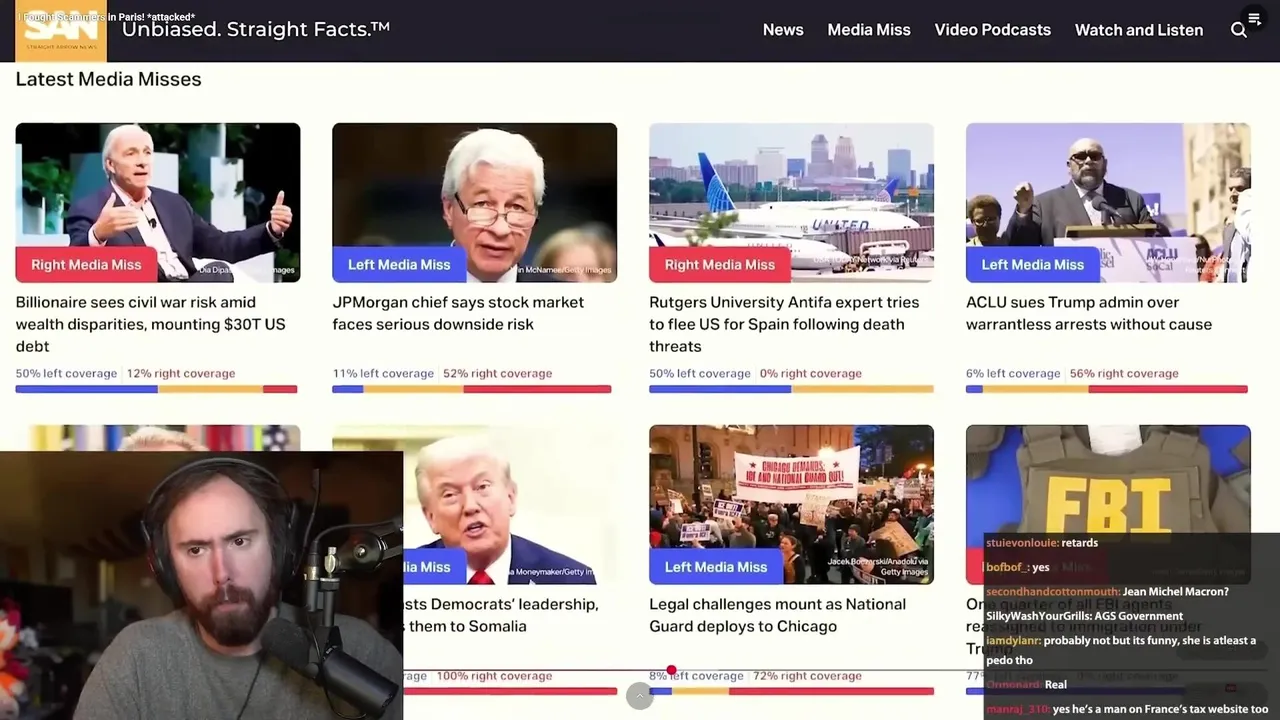
Task: Click the '50% left coverage' text on billionaire card
Action: pyautogui.click(x=66, y=373)
